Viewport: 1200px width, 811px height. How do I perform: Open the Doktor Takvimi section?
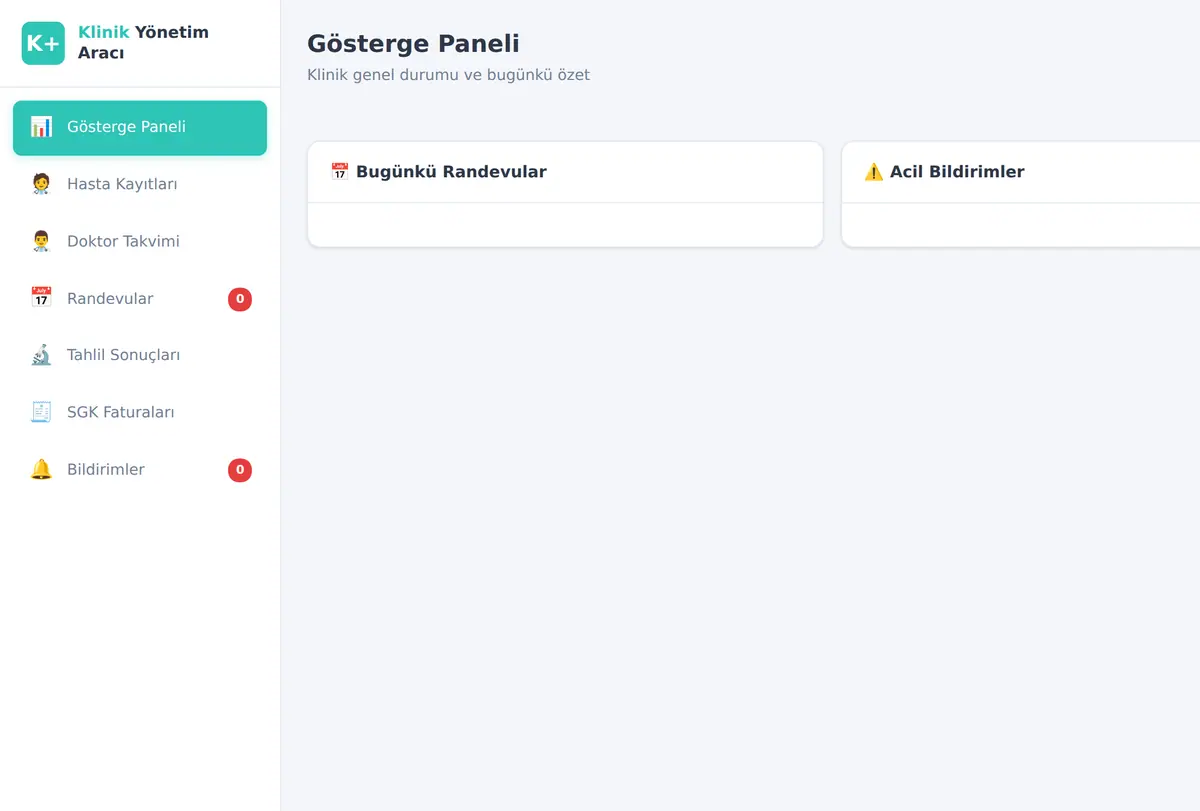pos(140,242)
